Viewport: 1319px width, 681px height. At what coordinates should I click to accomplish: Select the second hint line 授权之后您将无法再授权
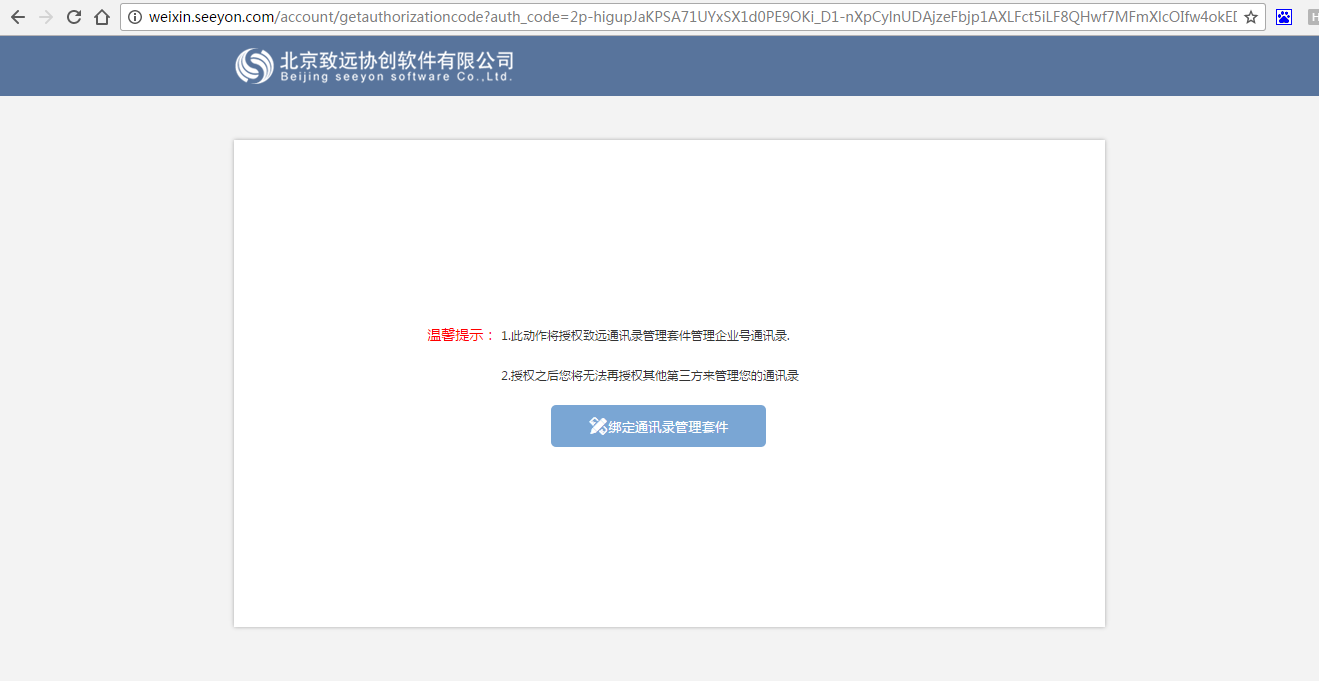pos(650,376)
